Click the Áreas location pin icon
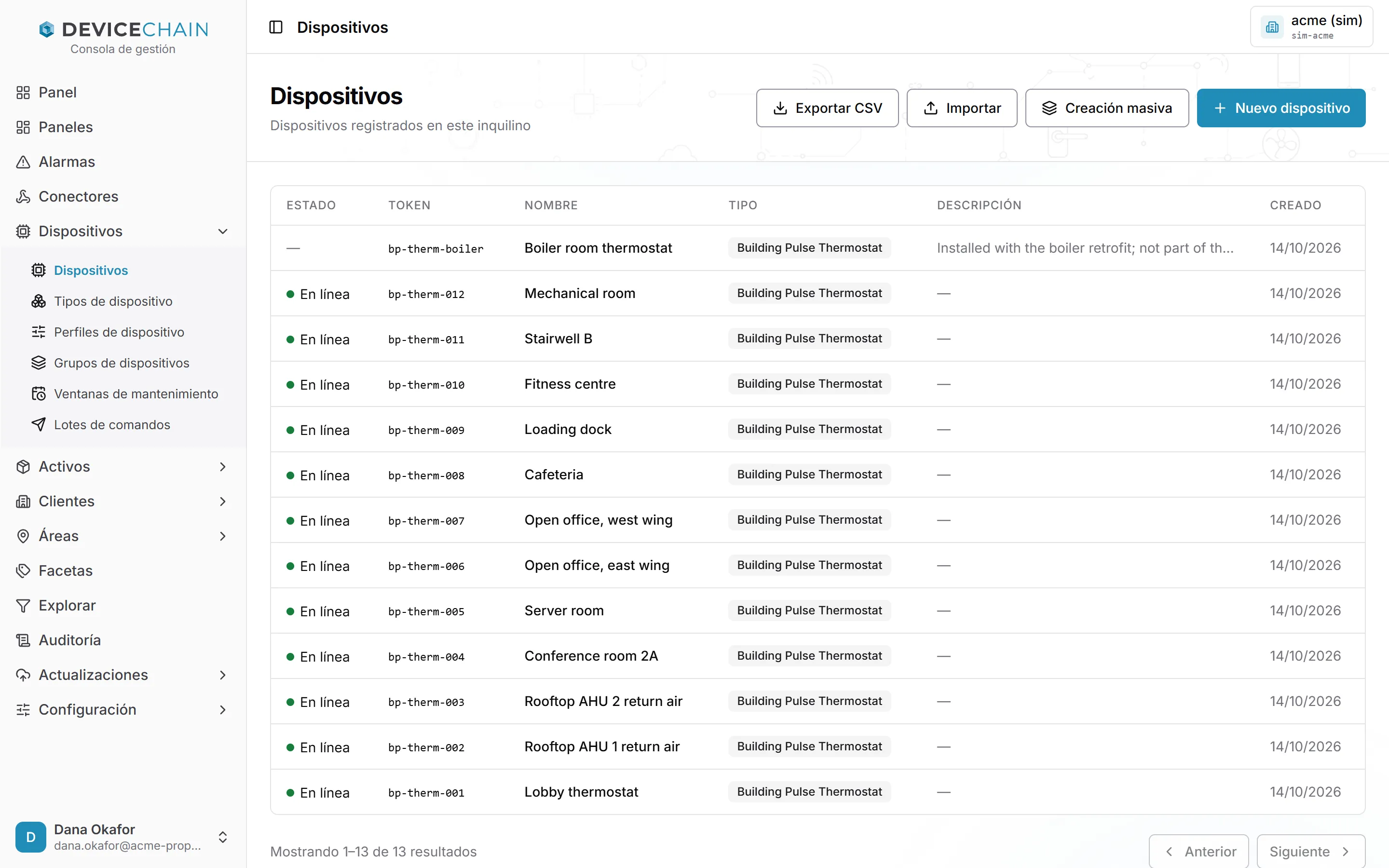This screenshot has width=1389, height=868. tap(23, 536)
